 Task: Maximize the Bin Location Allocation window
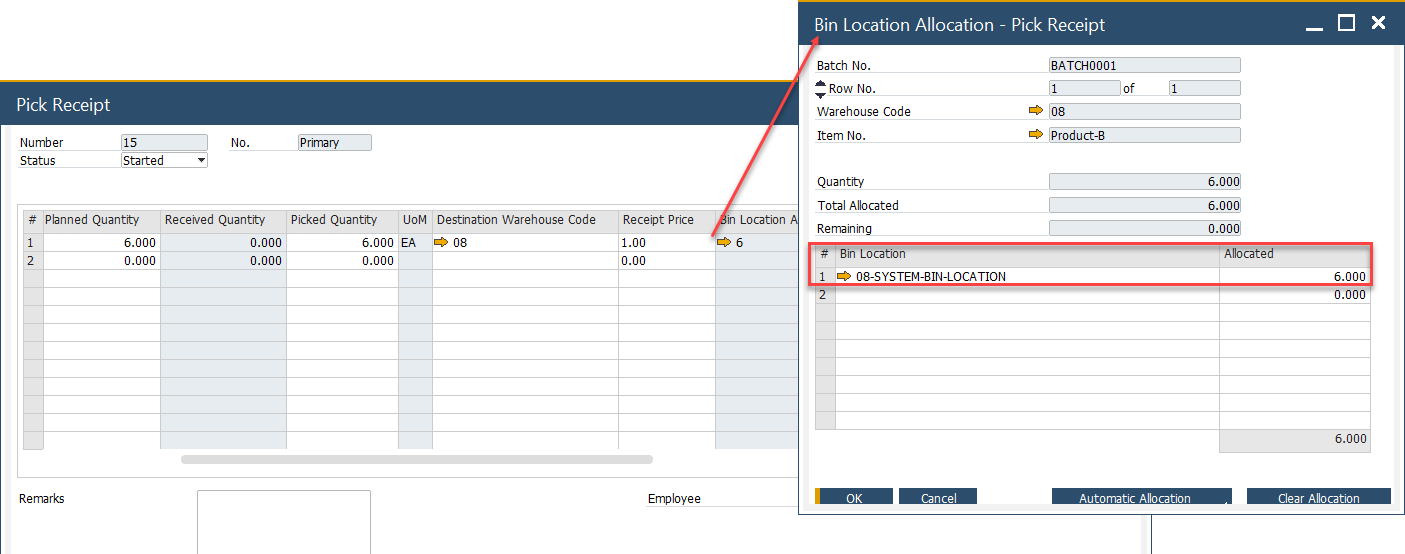(1346, 23)
